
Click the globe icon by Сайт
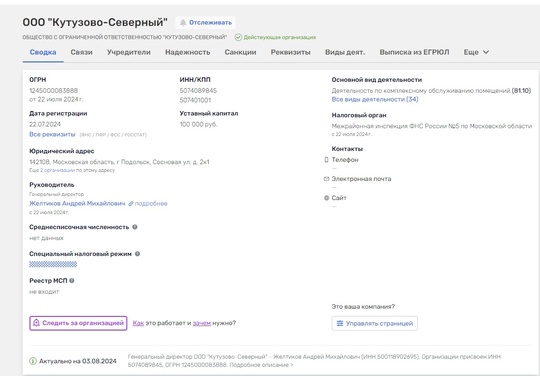click(326, 198)
